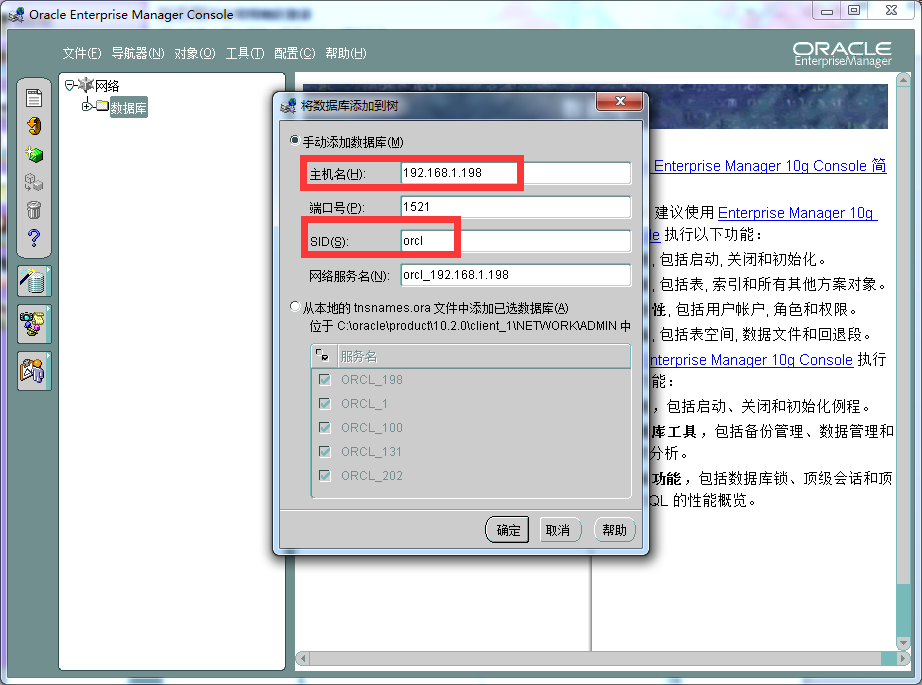Click the ORCL_1 service name text

364,404
